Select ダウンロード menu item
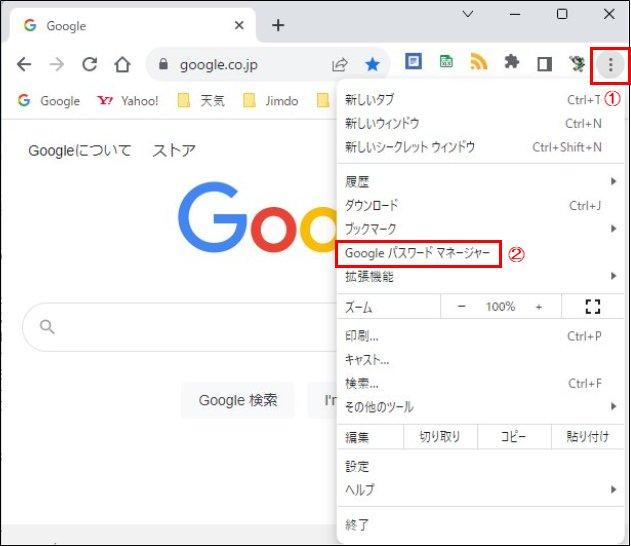 point(480,205)
